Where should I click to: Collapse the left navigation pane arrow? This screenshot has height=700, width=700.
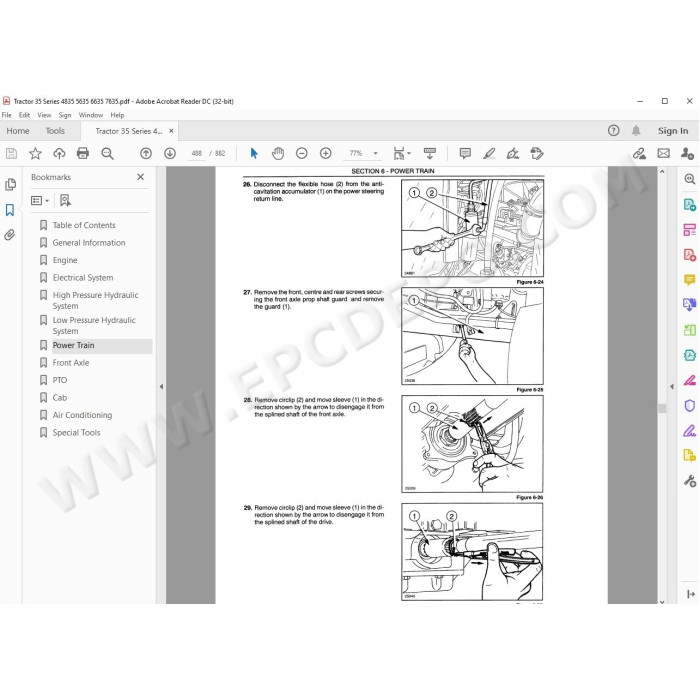(161, 387)
